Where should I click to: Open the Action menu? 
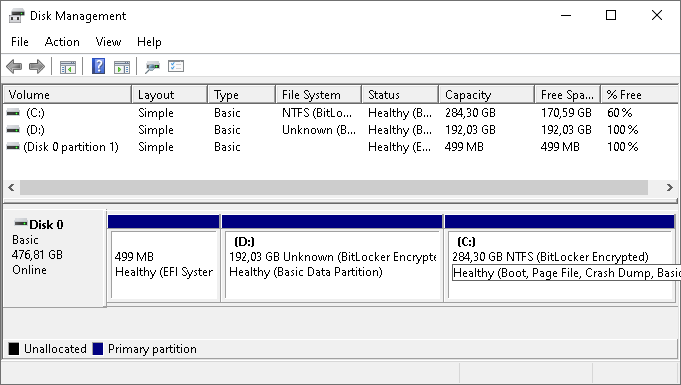(x=62, y=42)
